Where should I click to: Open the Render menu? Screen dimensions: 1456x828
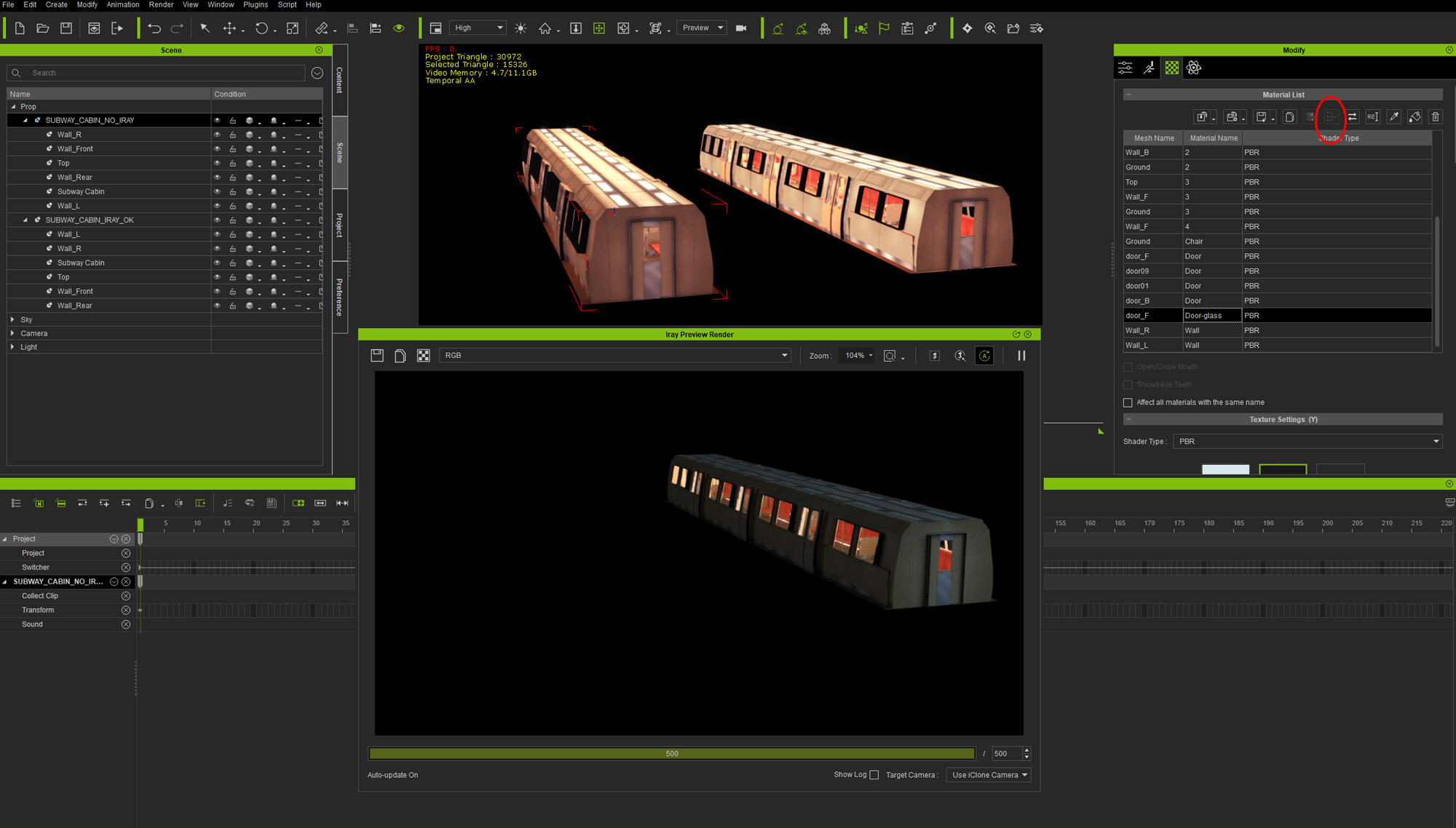[x=161, y=4]
